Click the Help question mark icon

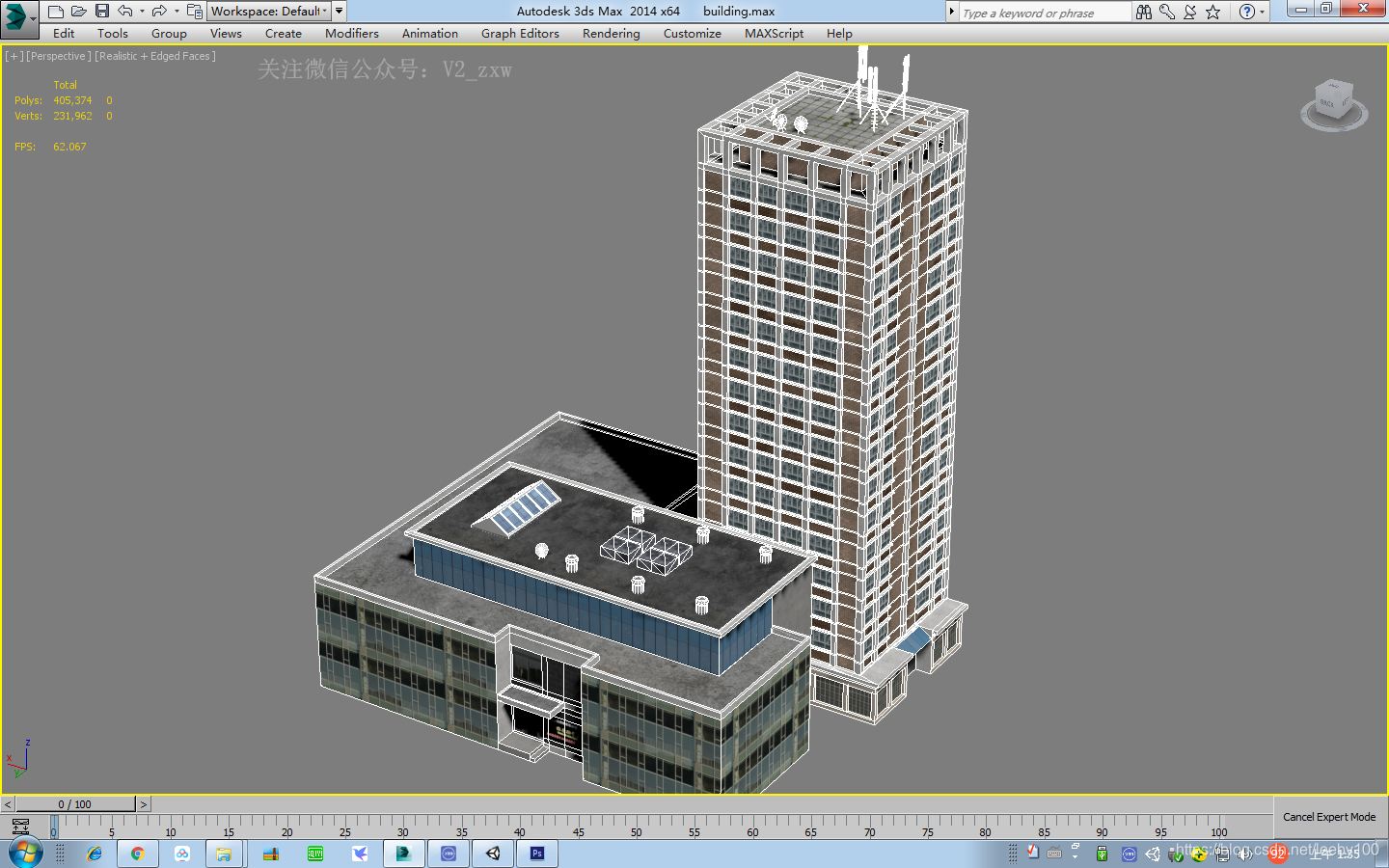[1246, 13]
